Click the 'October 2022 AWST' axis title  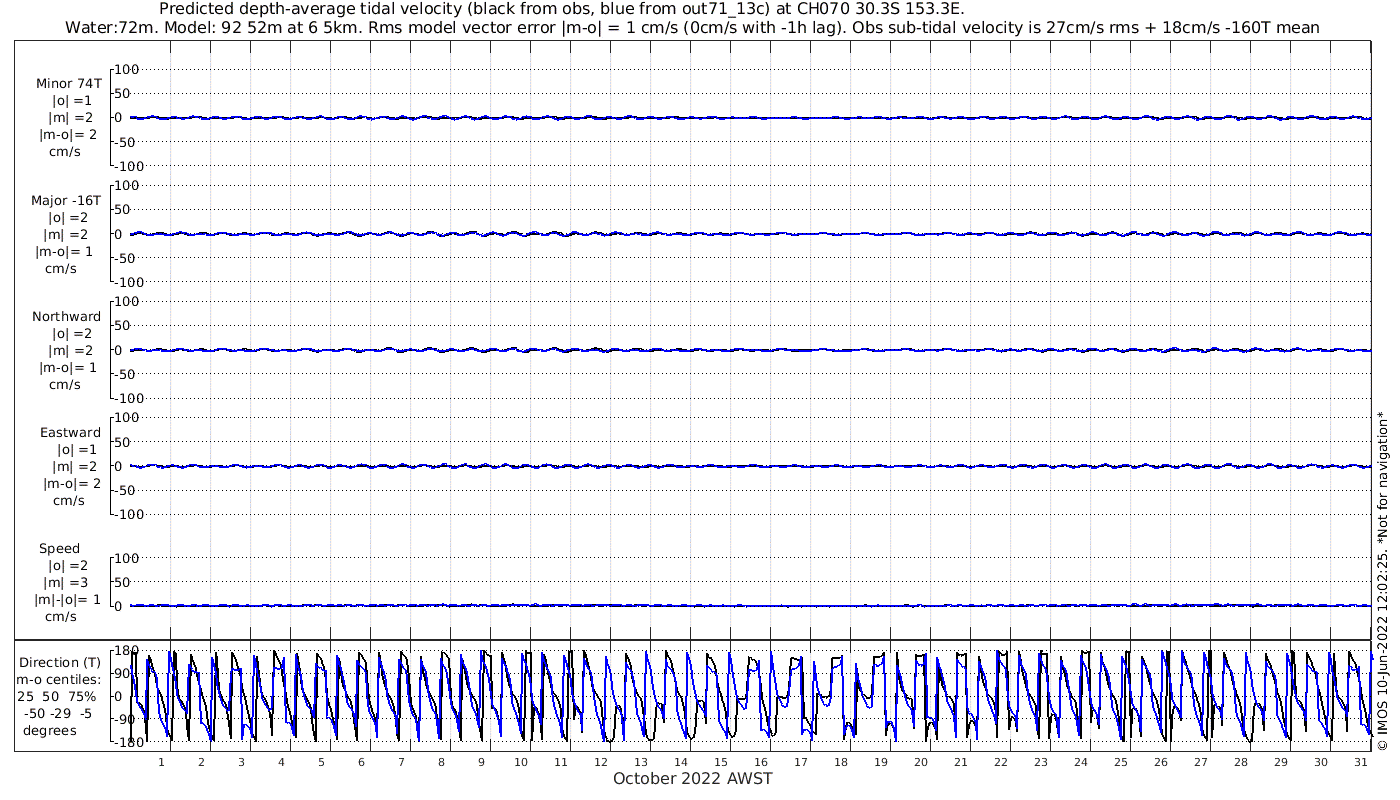point(692,779)
